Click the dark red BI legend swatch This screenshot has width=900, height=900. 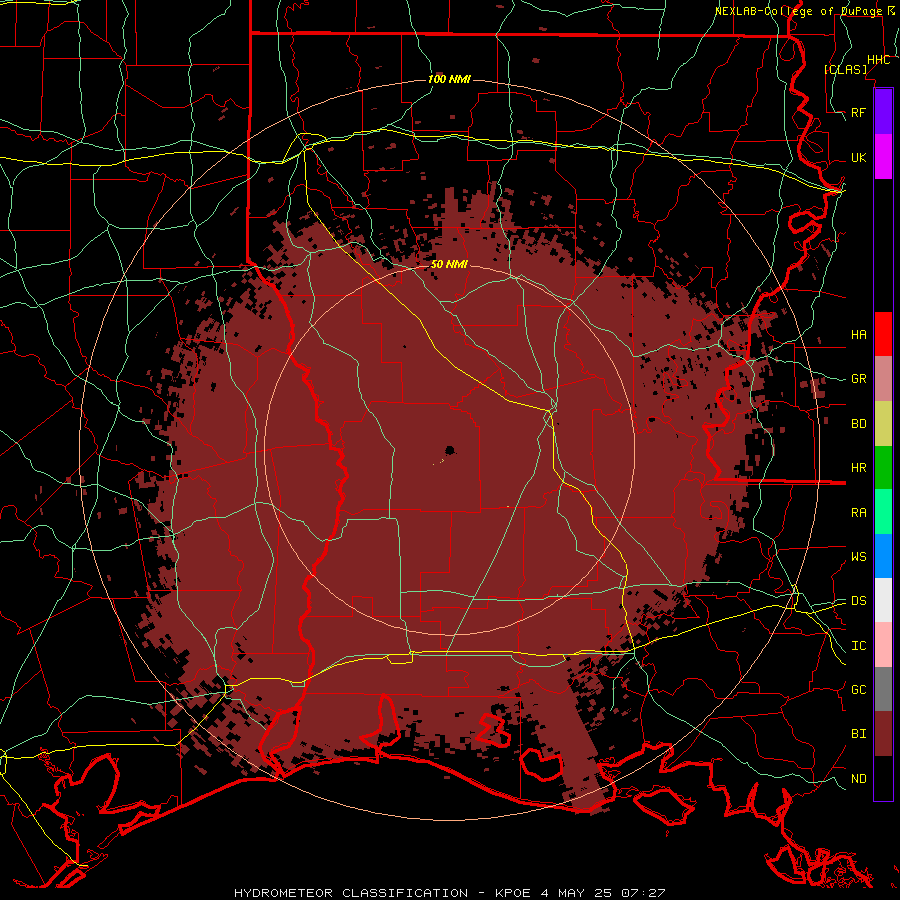coord(883,734)
